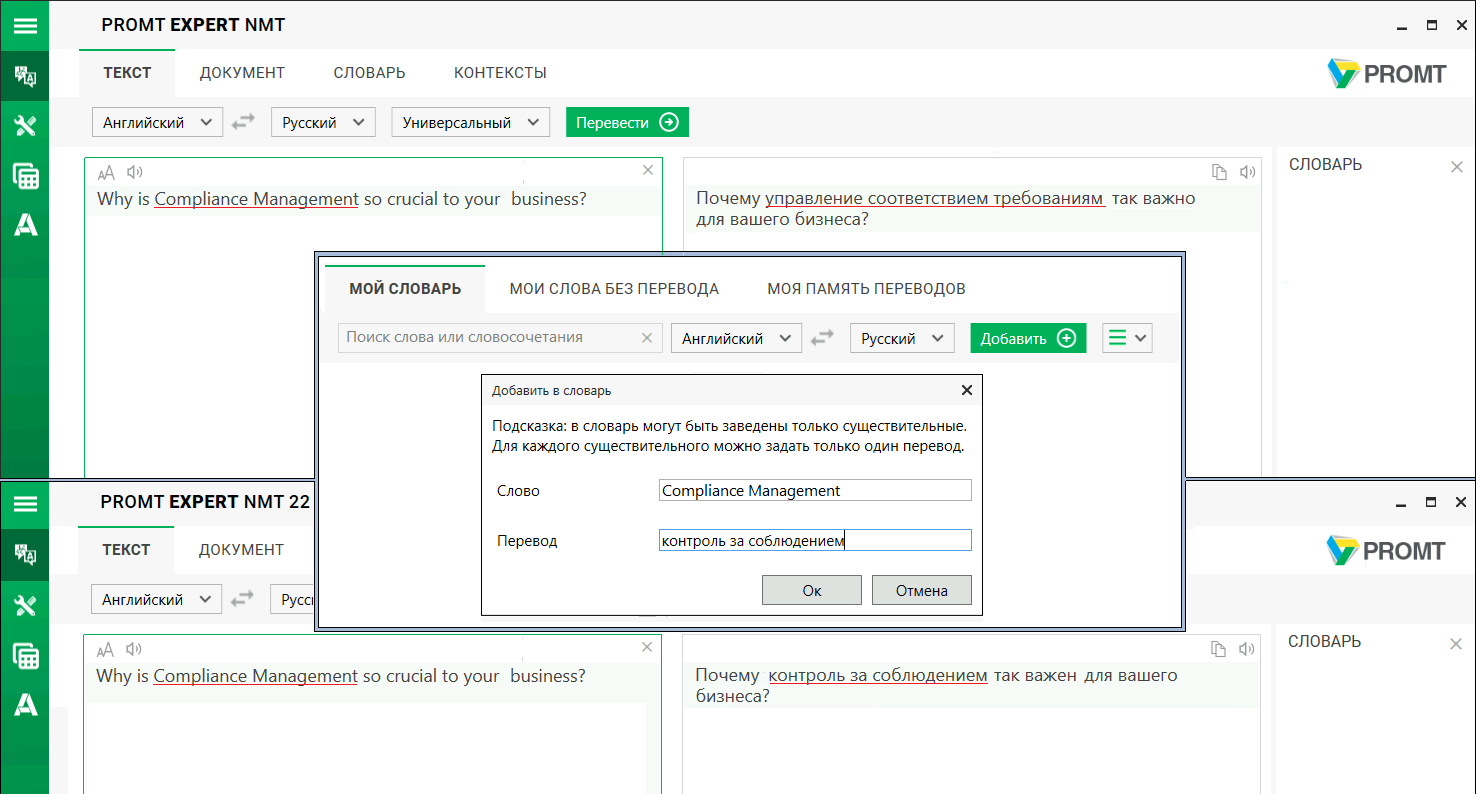
Task: Close СЛОВАРЬ side panel in bottom window
Action: tap(1456, 644)
